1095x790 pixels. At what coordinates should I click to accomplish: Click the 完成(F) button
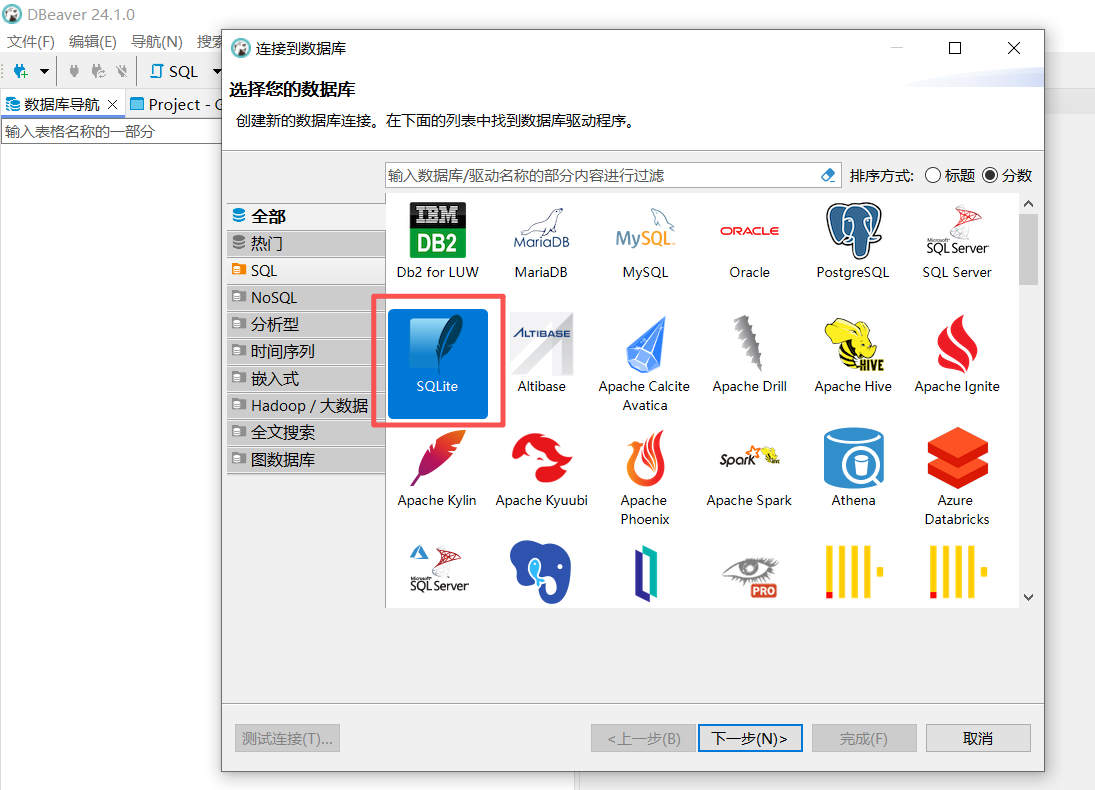pyautogui.click(x=864, y=738)
